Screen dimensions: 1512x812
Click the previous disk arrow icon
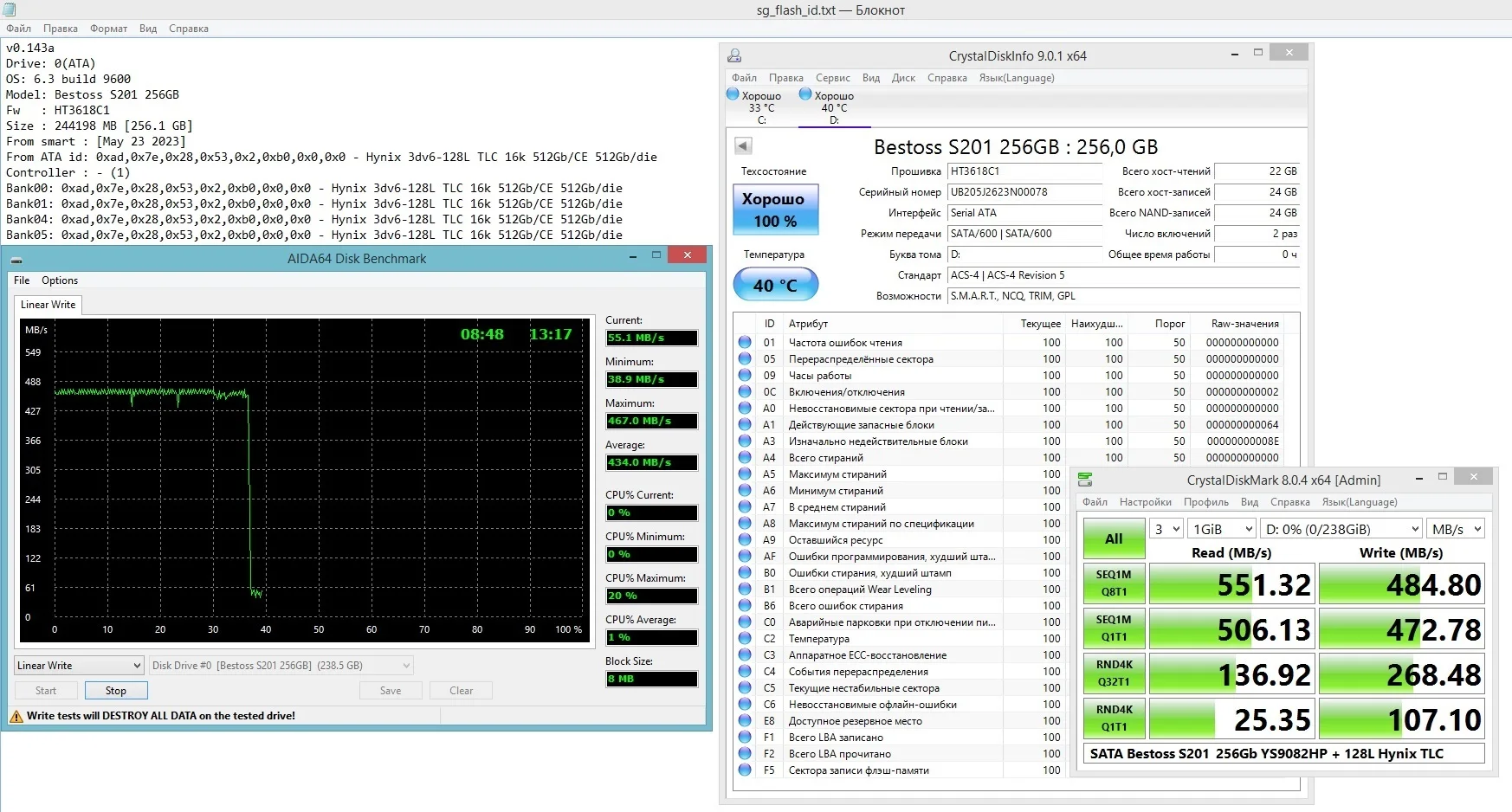(x=742, y=145)
